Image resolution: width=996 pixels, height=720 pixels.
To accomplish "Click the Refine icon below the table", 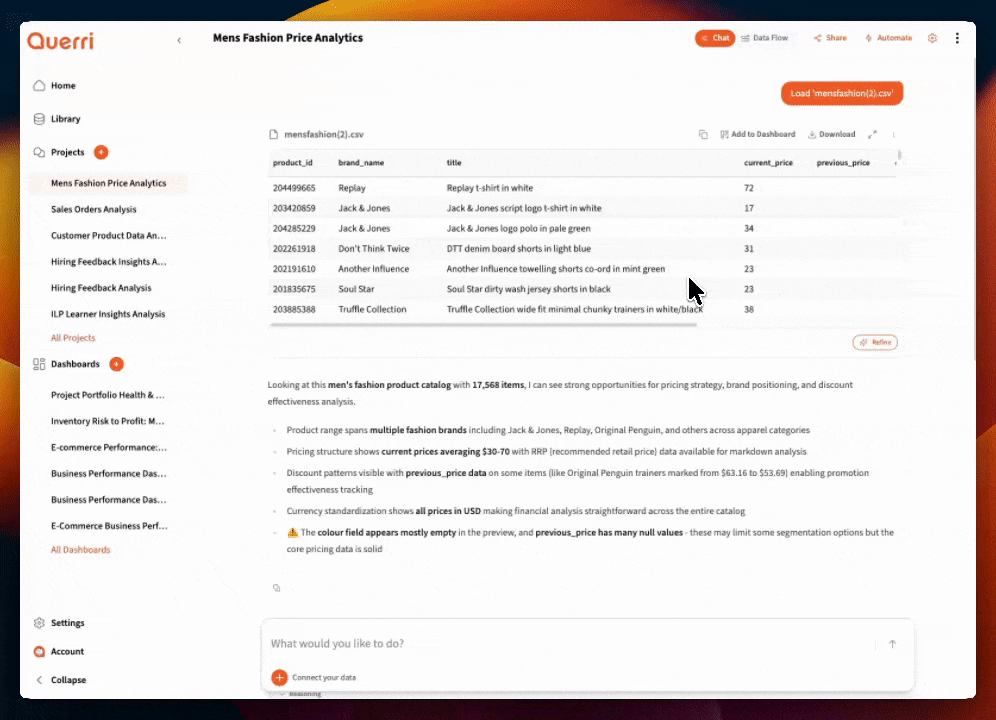I will (875, 342).
